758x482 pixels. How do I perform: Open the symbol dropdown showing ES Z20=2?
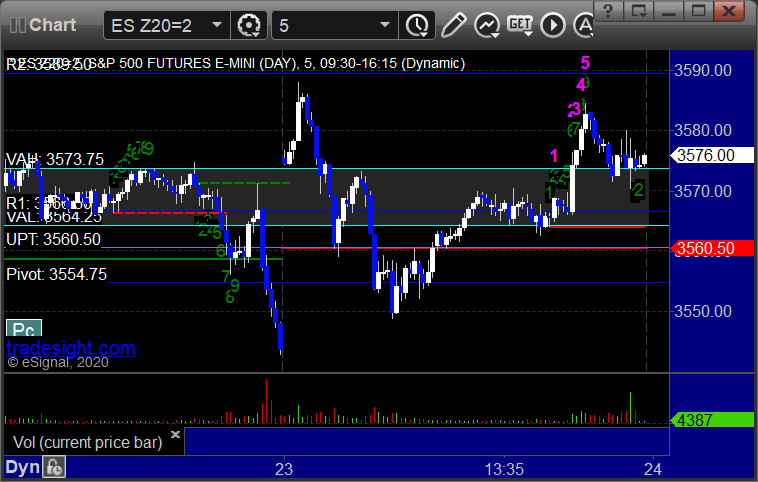[x=165, y=25]
